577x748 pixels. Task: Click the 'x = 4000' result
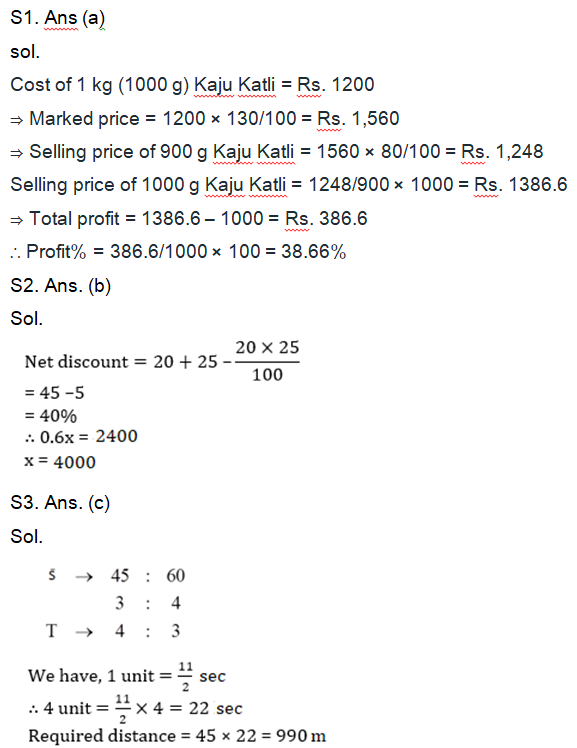click(60, 462)
